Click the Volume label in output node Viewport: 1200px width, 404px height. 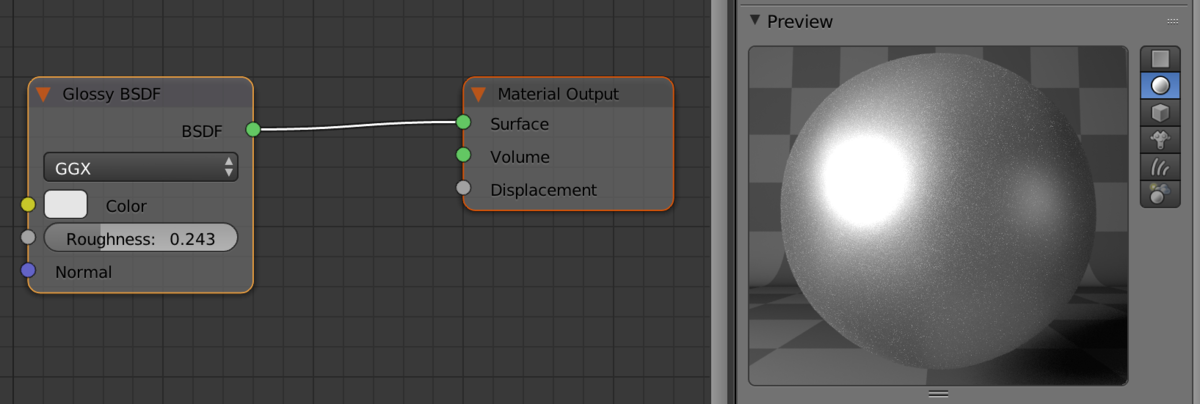pos(520,157)
